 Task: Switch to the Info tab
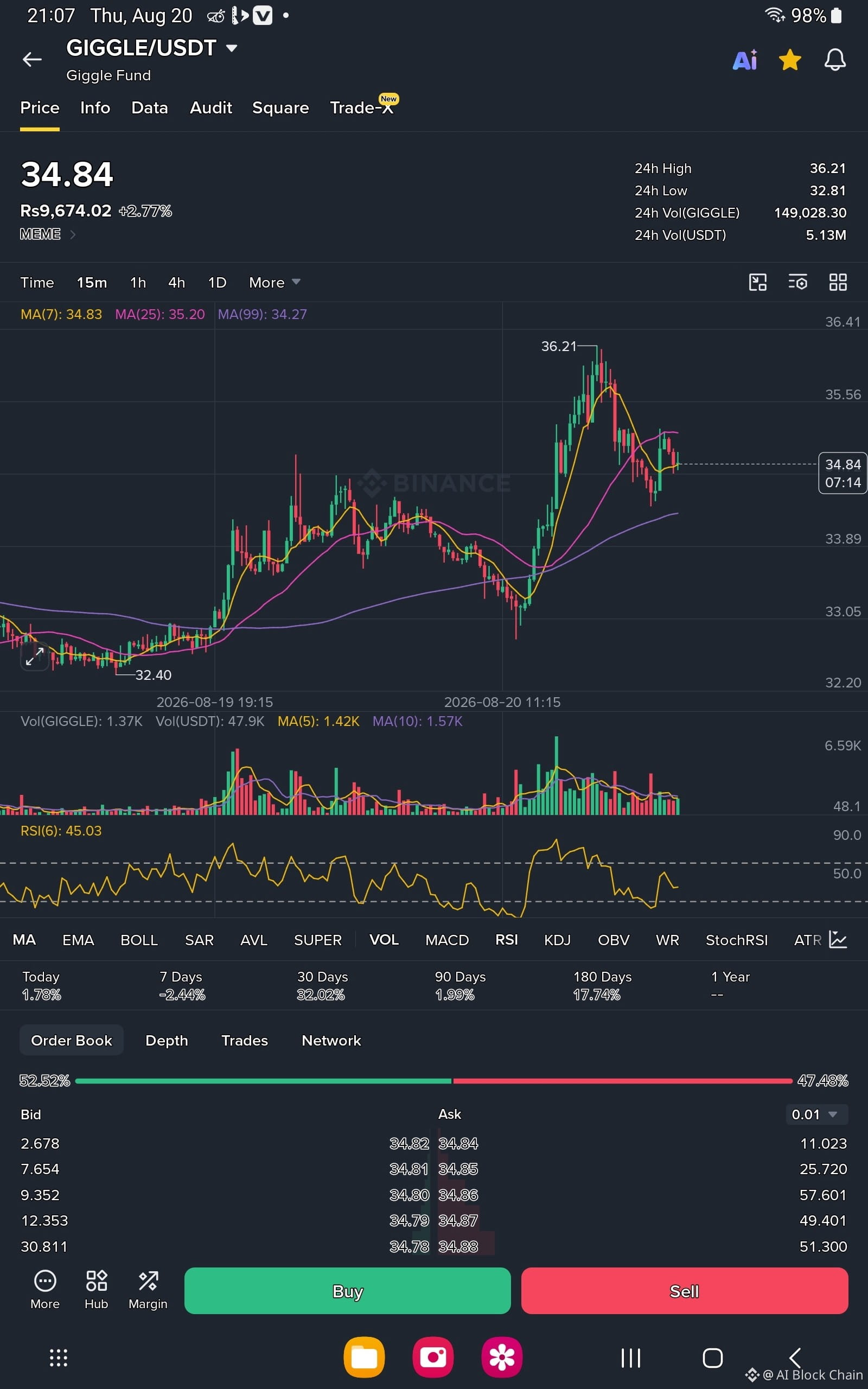tap(95, 108)
